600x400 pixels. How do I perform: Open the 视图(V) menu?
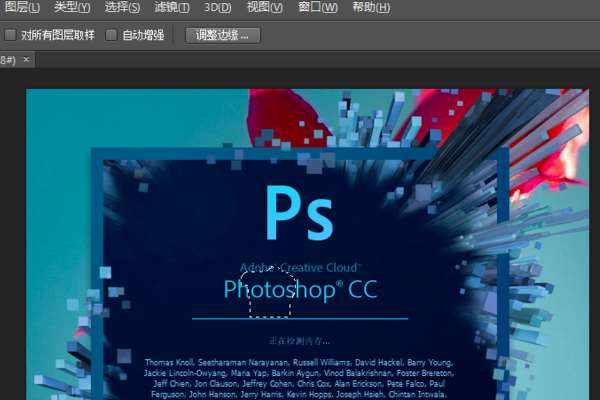coord(265,7)
